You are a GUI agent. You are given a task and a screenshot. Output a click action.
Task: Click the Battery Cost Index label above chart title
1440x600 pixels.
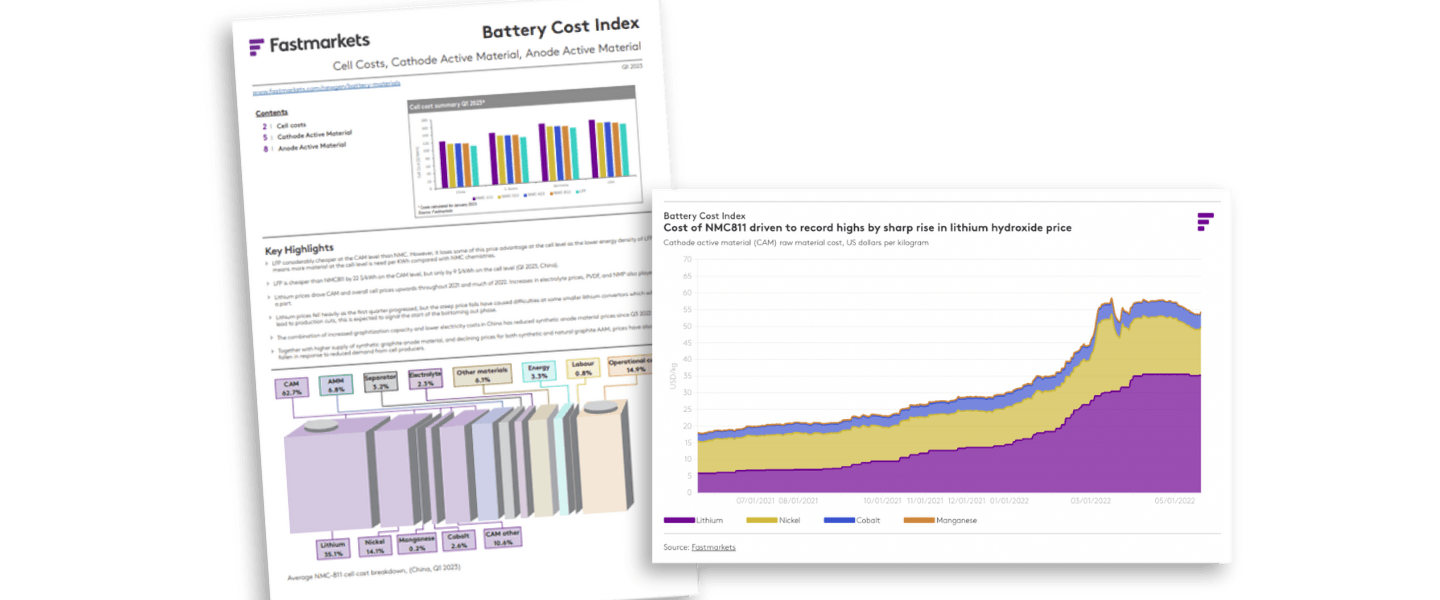(704, 215)
